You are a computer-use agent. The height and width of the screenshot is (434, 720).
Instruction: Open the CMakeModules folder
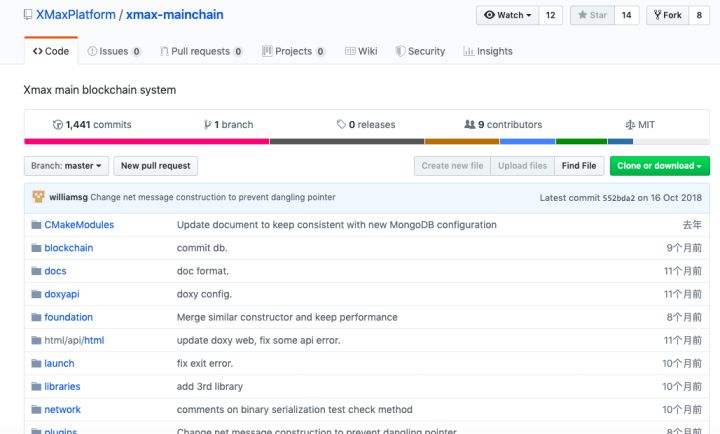[79, 225]
